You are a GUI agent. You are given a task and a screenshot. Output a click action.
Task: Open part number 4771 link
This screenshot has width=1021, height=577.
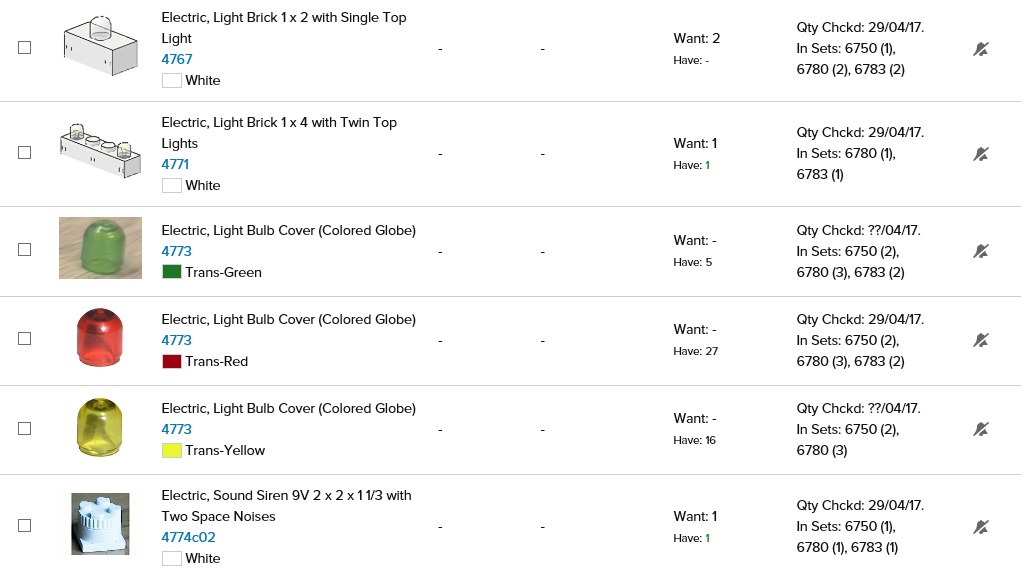pos(176,164)
